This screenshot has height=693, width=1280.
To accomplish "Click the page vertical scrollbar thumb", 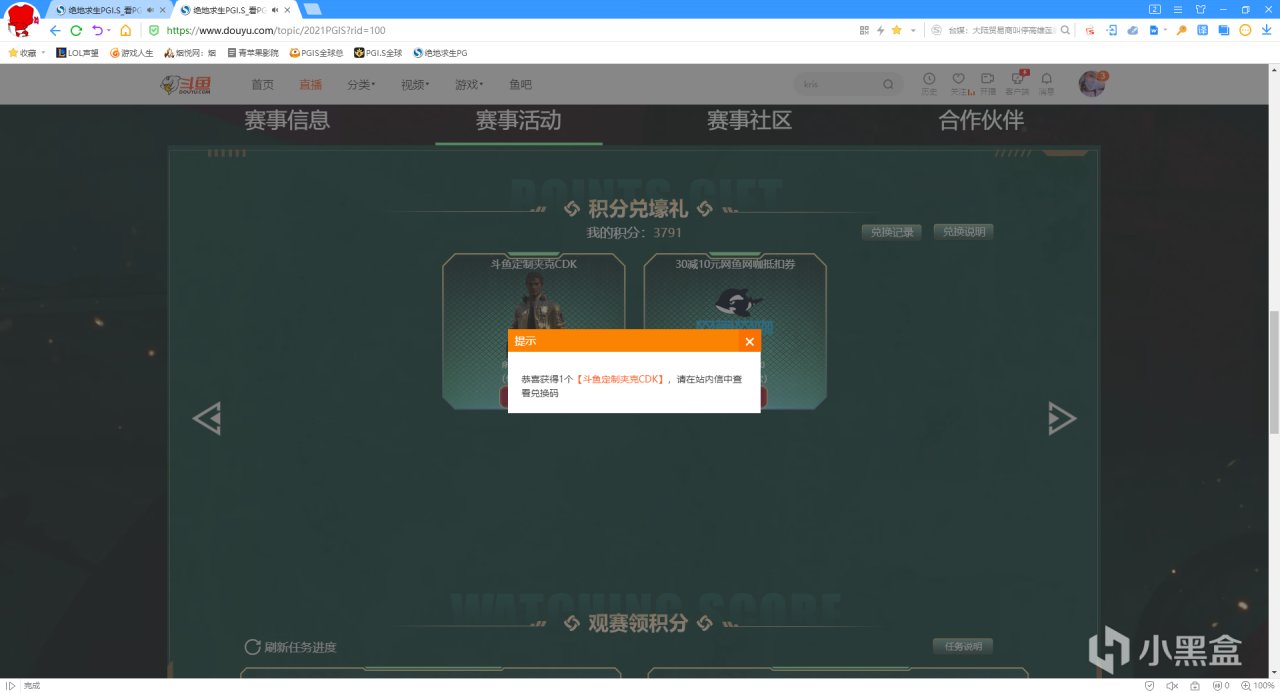I will 1274,372.
